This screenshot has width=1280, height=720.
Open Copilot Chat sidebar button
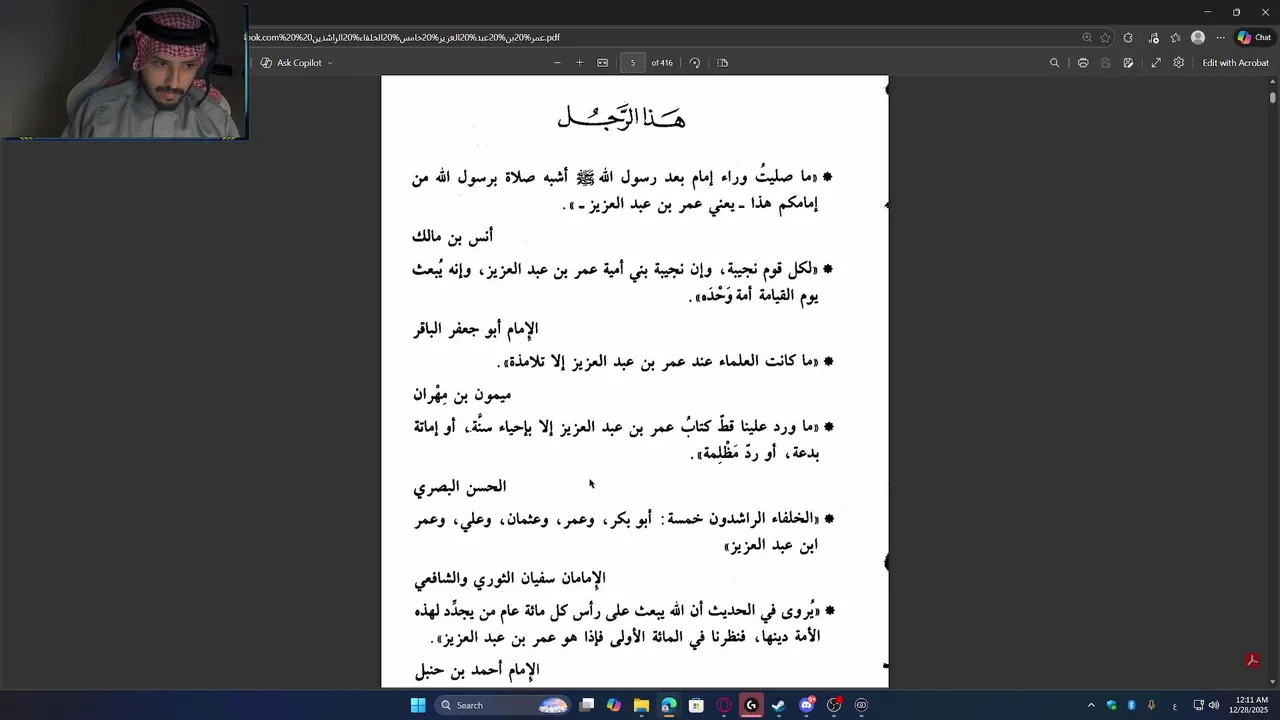pyautogui.click(x=1254, y=38)
